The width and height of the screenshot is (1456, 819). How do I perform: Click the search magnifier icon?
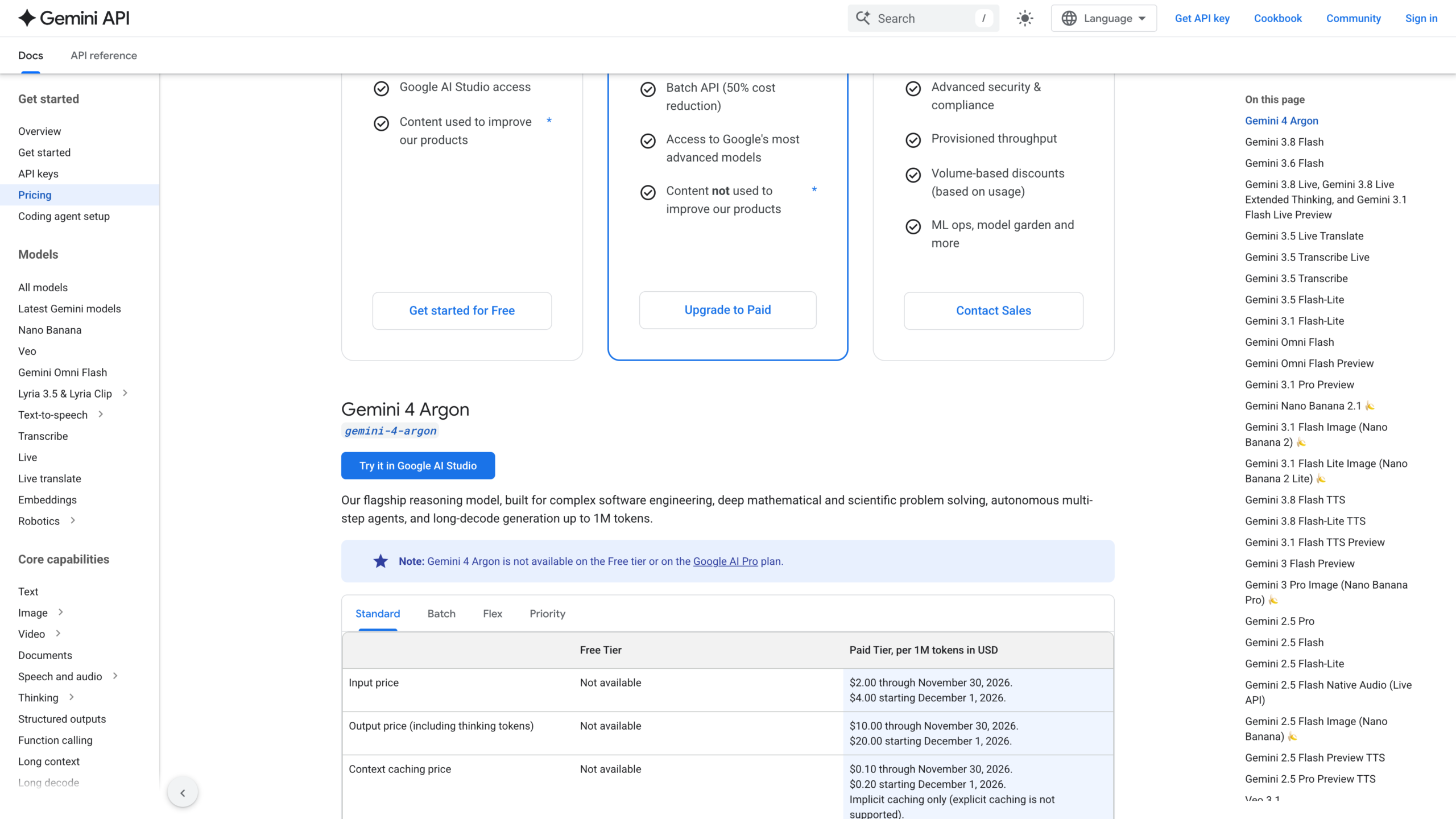point(863,18)
